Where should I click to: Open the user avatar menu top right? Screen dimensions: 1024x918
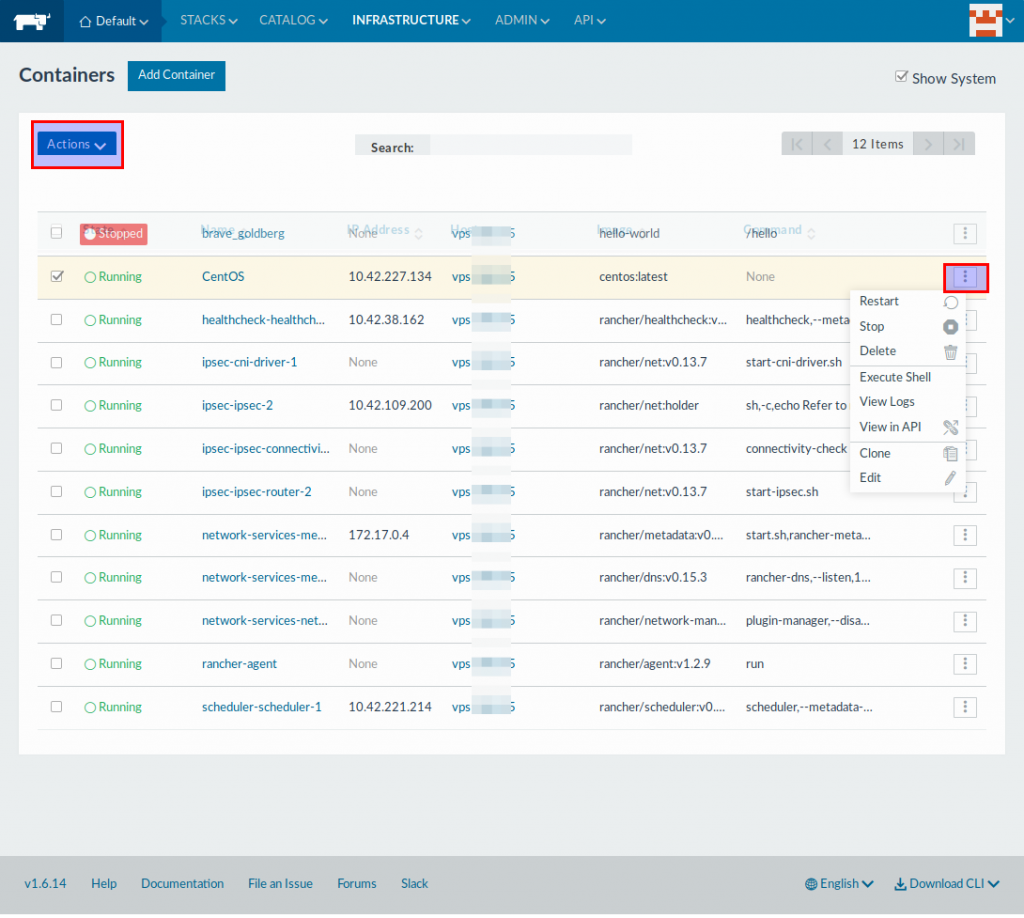tap(988, 20)
